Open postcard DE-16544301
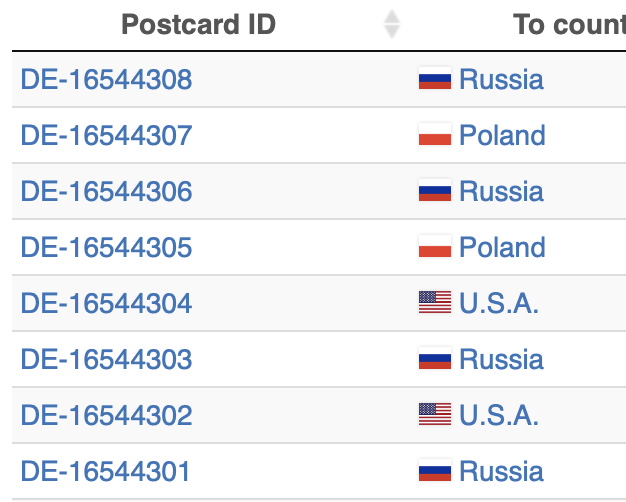Viewport: 626px width, 502px height. (x=106, y=471)
